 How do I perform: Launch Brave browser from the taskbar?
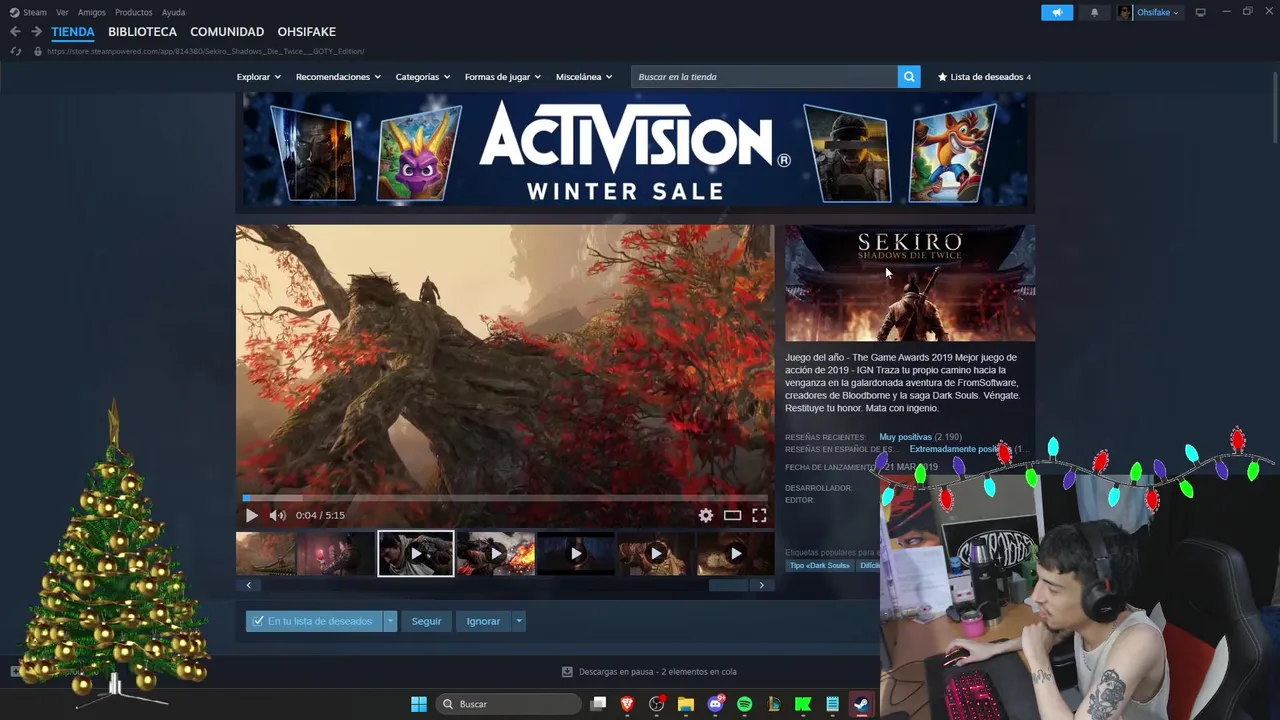(627, 704)
